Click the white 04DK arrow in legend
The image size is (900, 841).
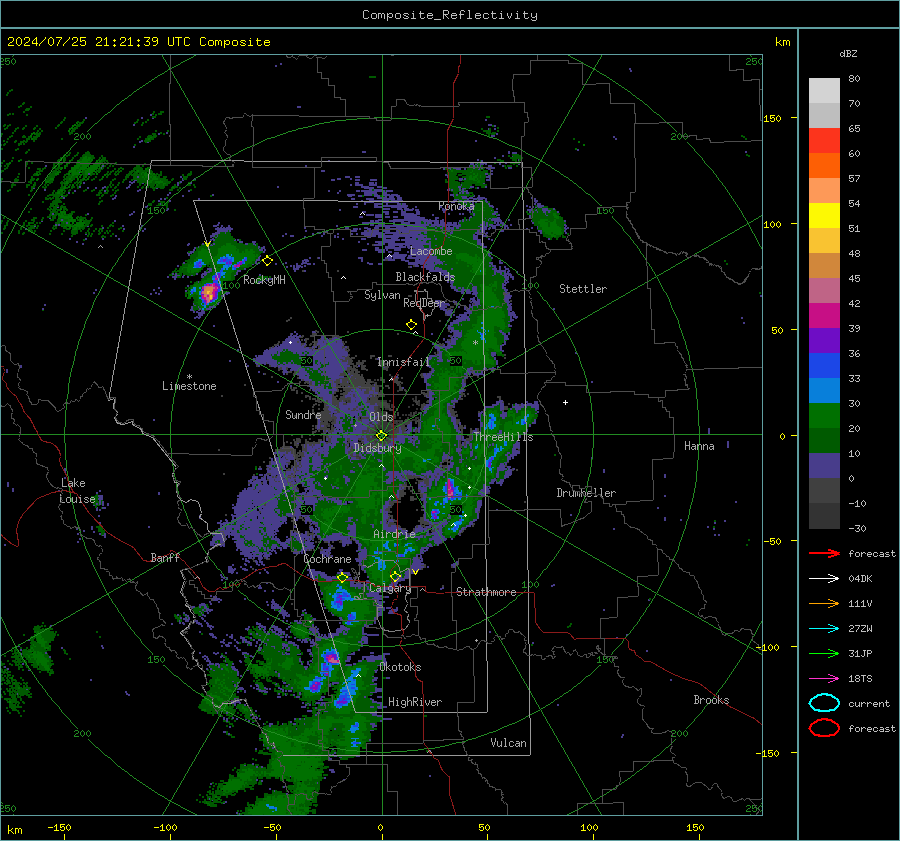point(824,578)
